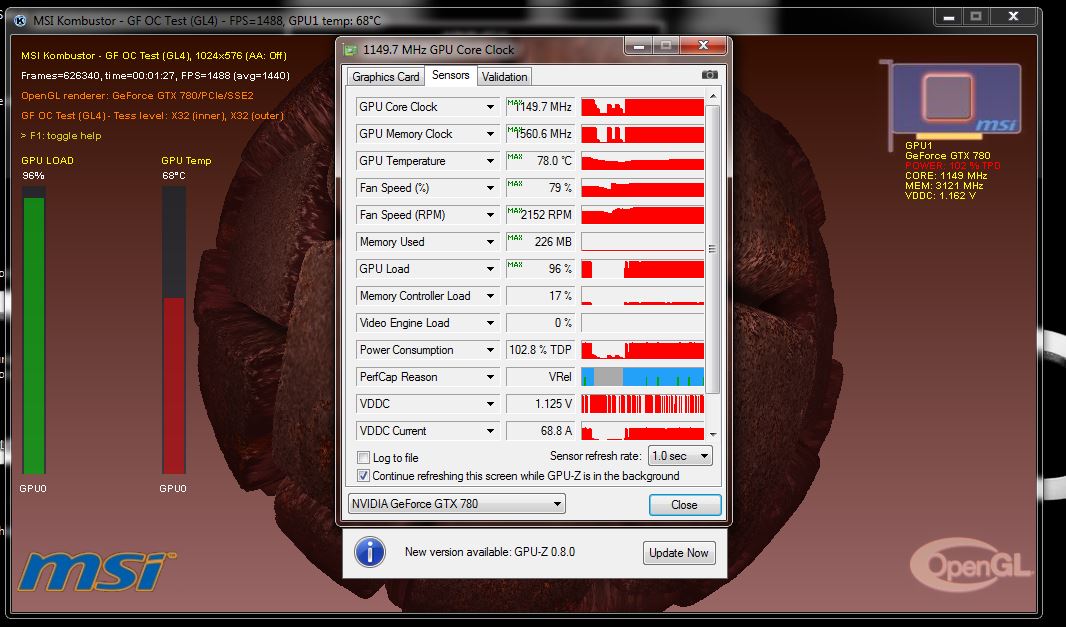
Task: Close the GPU-Z window with the X
Action: click(703, 46)
